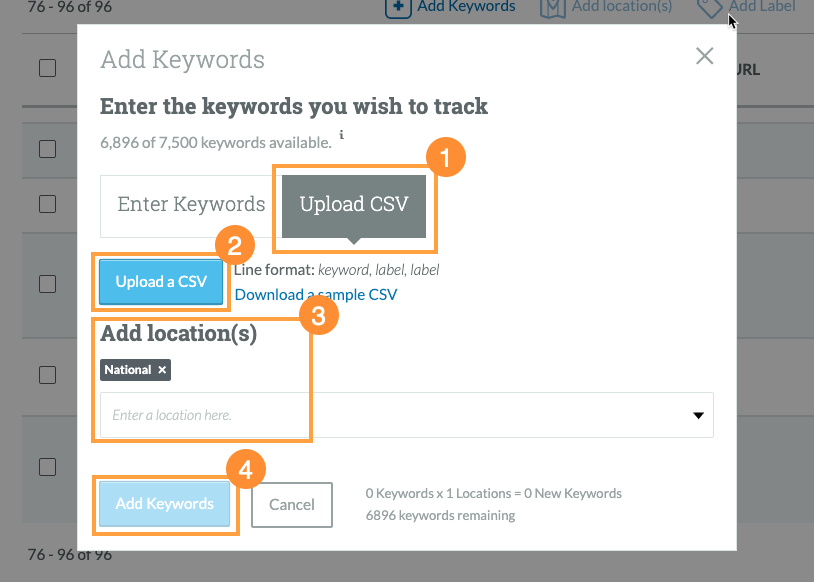Click the Add Keywords plus icon
This screenshot has width=814, height=582.
(400, 7)
